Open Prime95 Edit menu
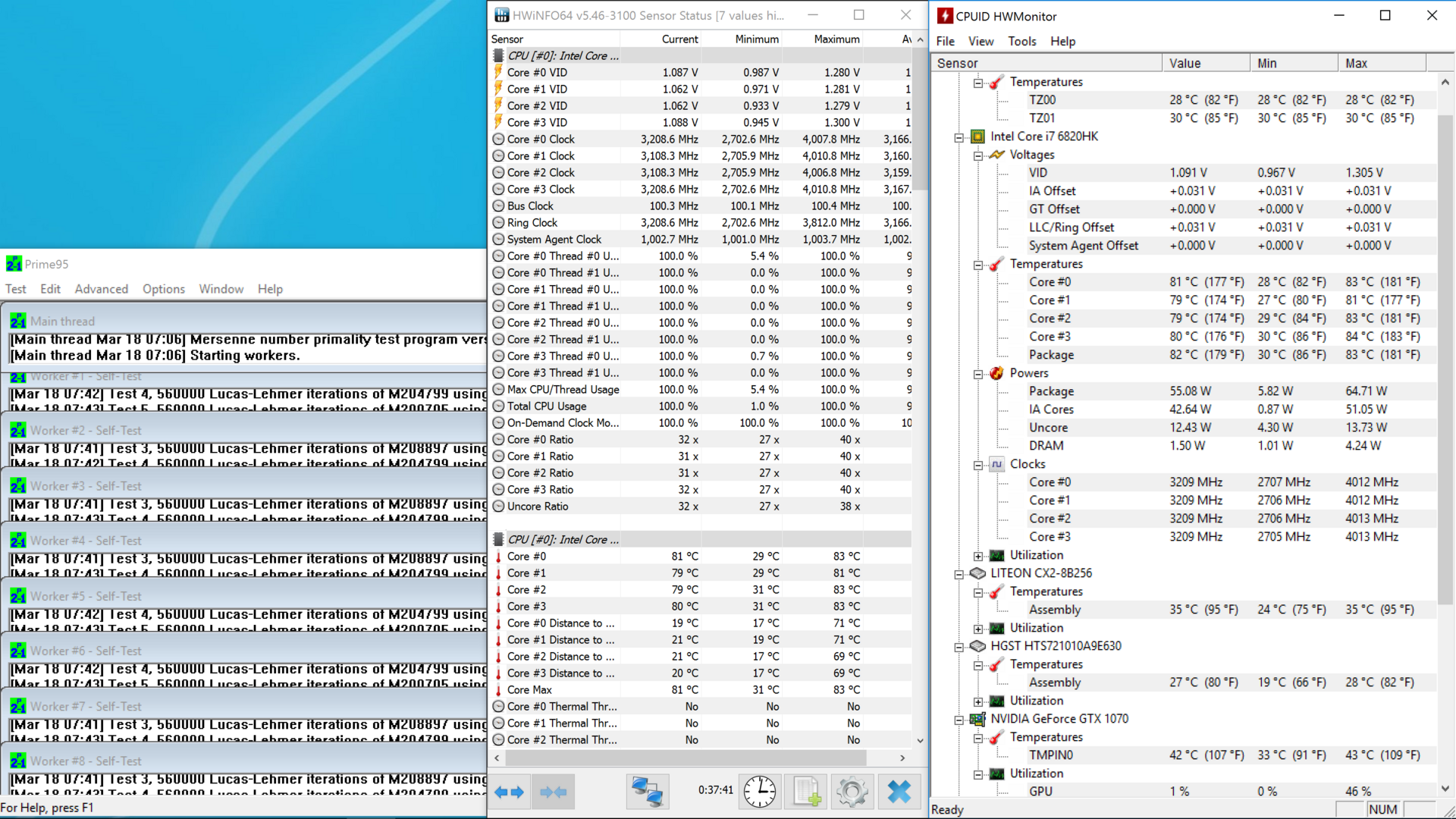The height and width of the screenshot is (819, 1456). tap(50, 289)
